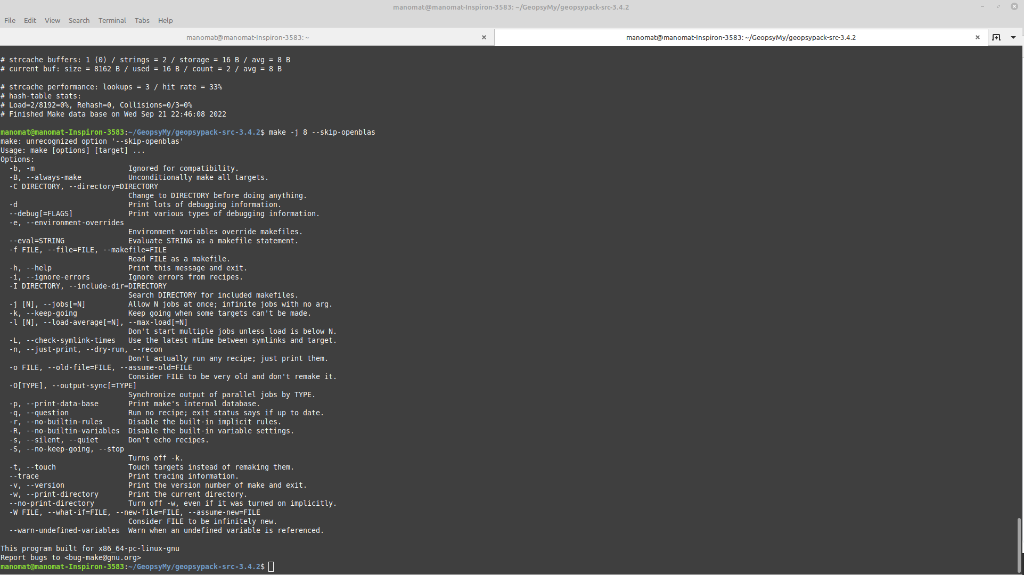Click the new tab icon
This screenshot has height=575, width=1024.
(997, 37)
